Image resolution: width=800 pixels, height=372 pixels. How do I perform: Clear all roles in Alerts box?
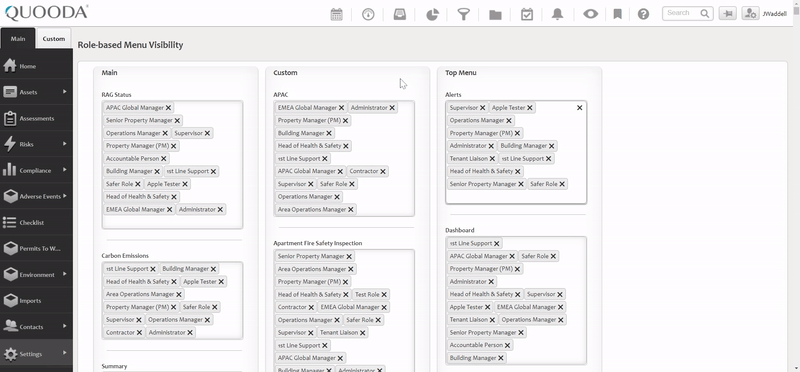(x=579, y=108)
